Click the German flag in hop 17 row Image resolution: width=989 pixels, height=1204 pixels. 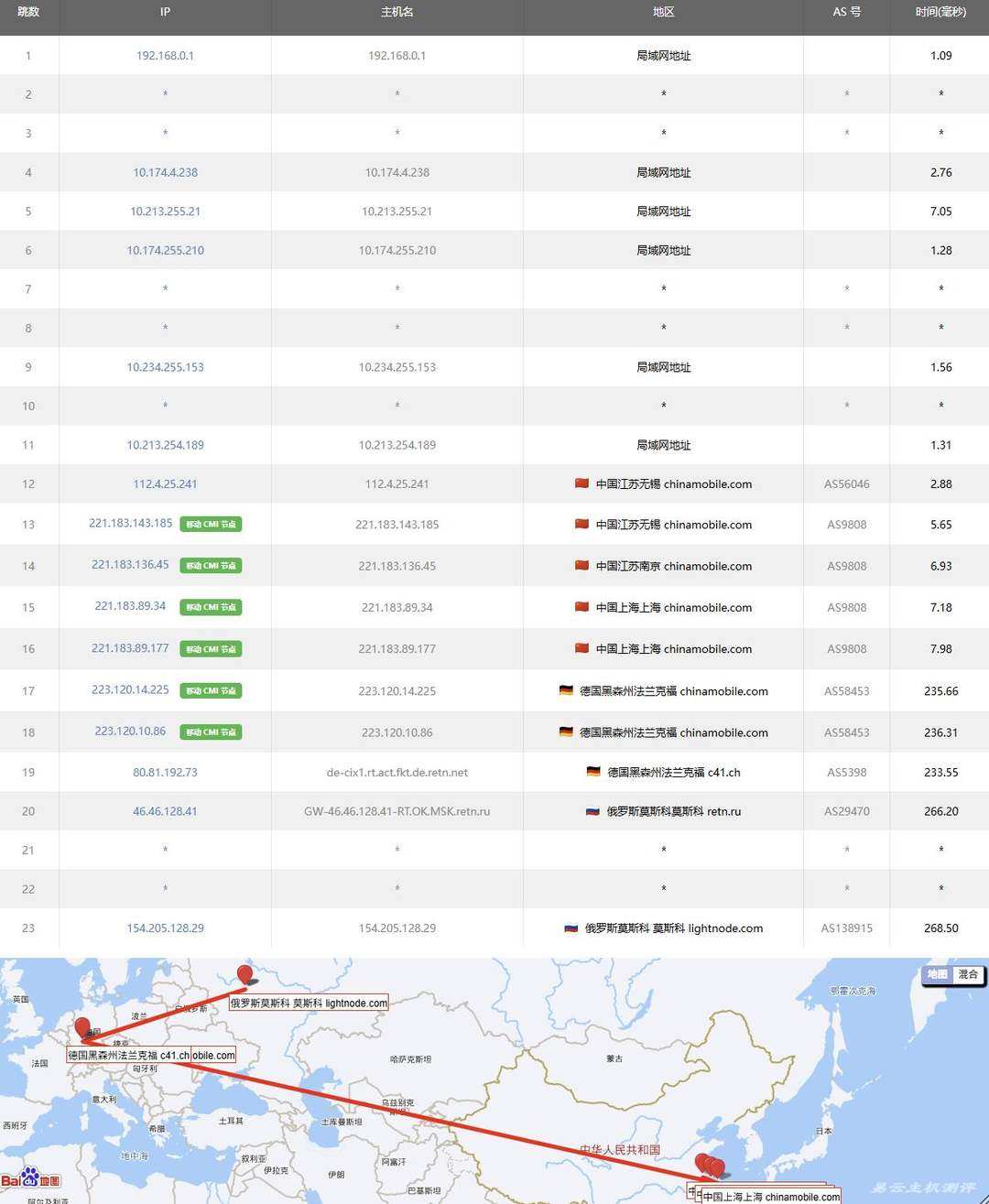point(566,690)
